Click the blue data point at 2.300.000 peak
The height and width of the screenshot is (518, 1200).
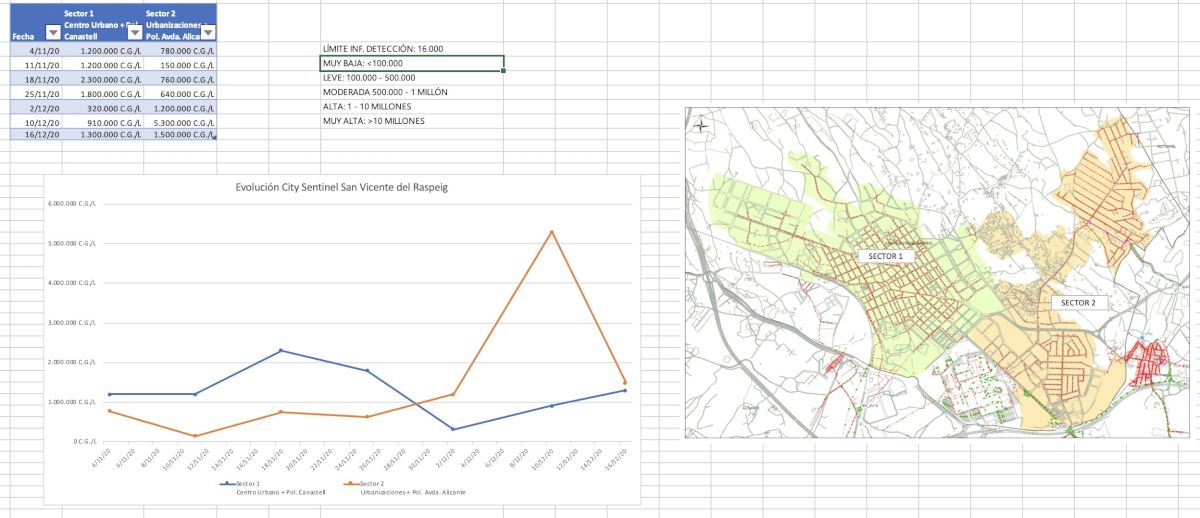pos(280,350)
